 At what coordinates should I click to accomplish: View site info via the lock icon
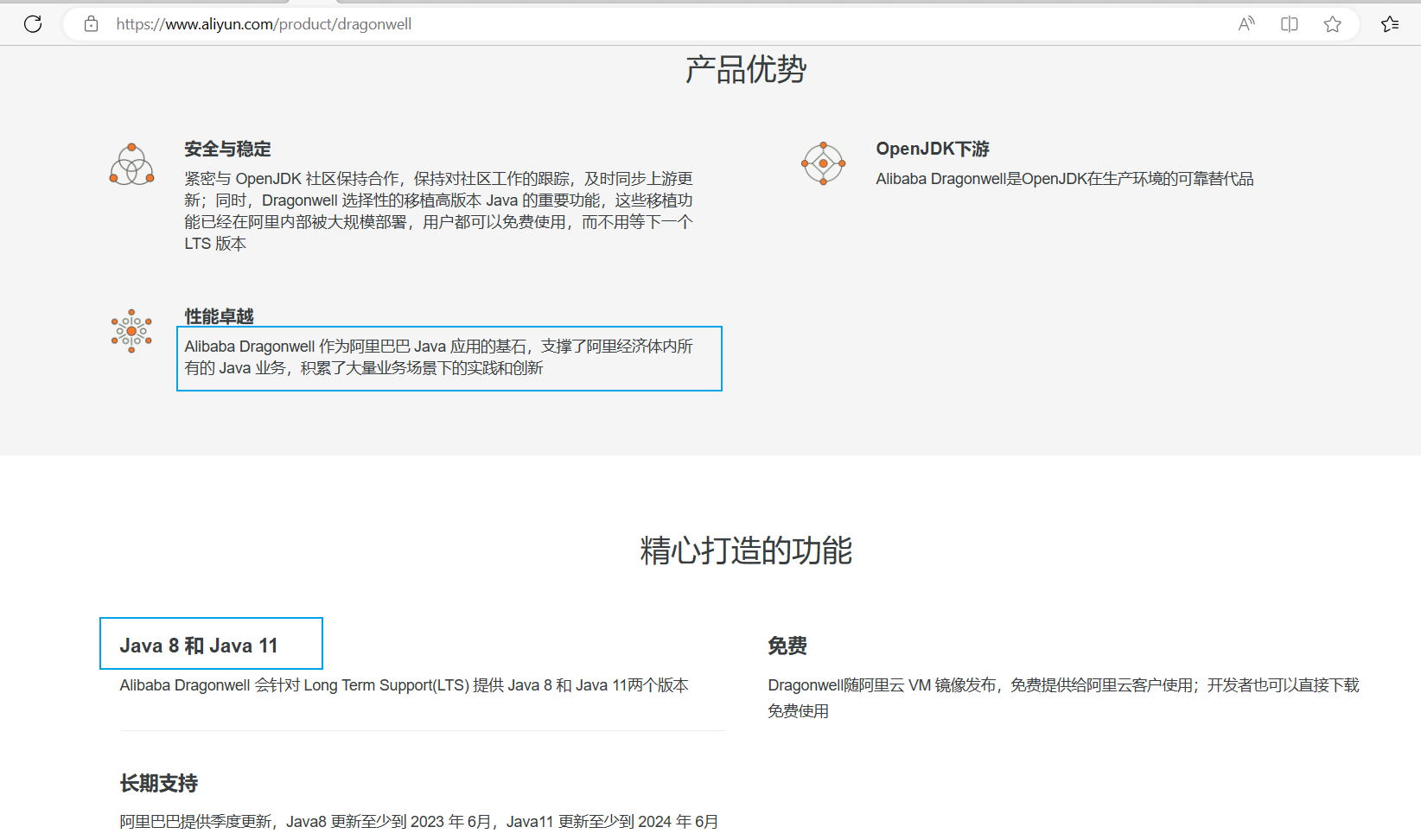coord(91,24)
